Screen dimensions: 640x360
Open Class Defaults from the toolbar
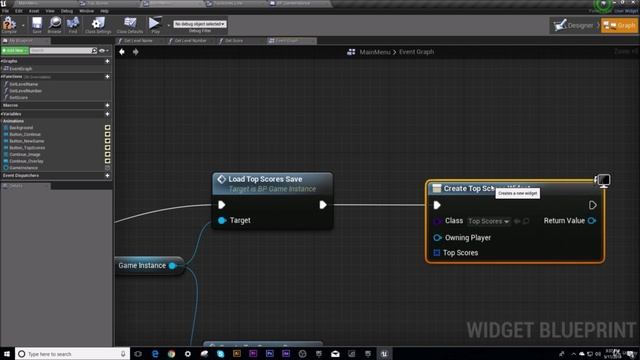(x=130, y=24)
